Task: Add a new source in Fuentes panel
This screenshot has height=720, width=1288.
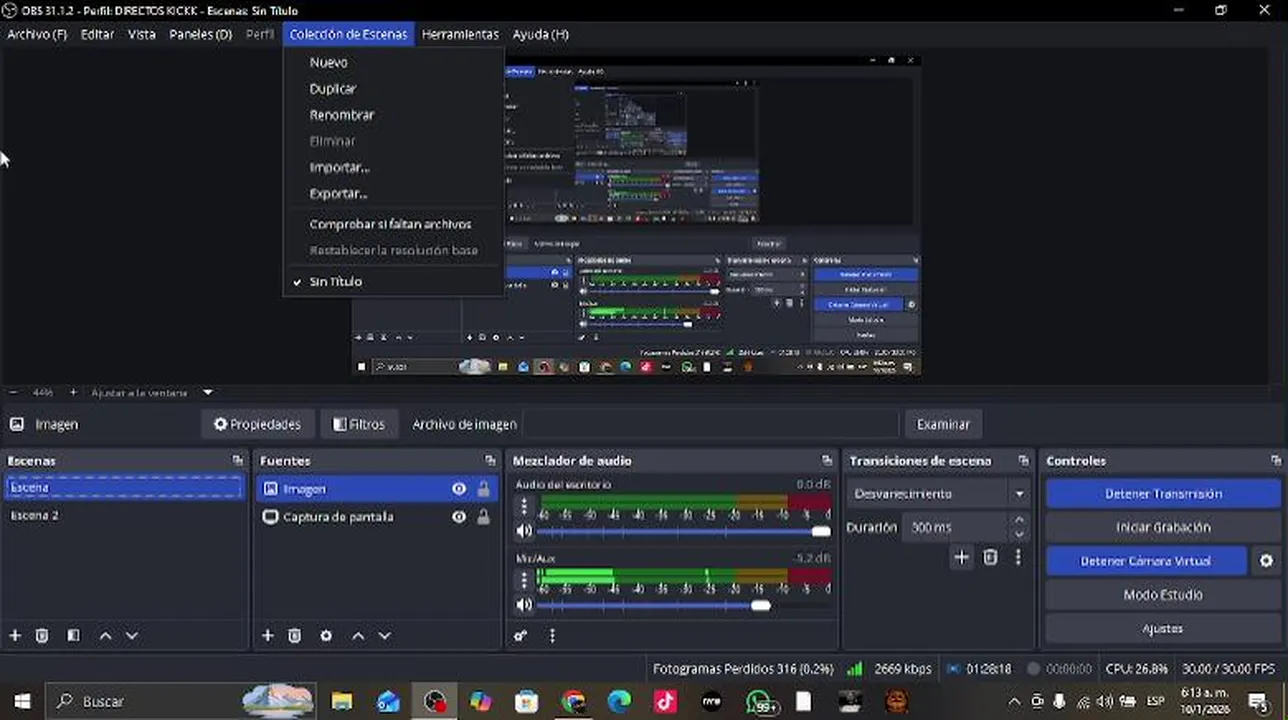Action: pyautogui.click(x=267, y=635)
